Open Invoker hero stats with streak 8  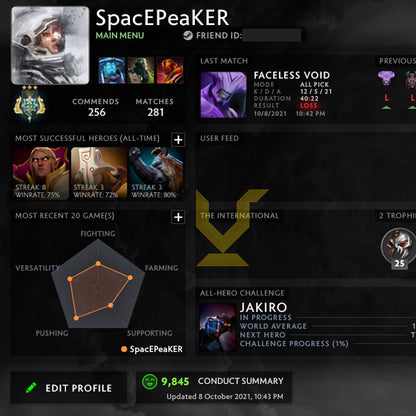click(x=41, y=173)
